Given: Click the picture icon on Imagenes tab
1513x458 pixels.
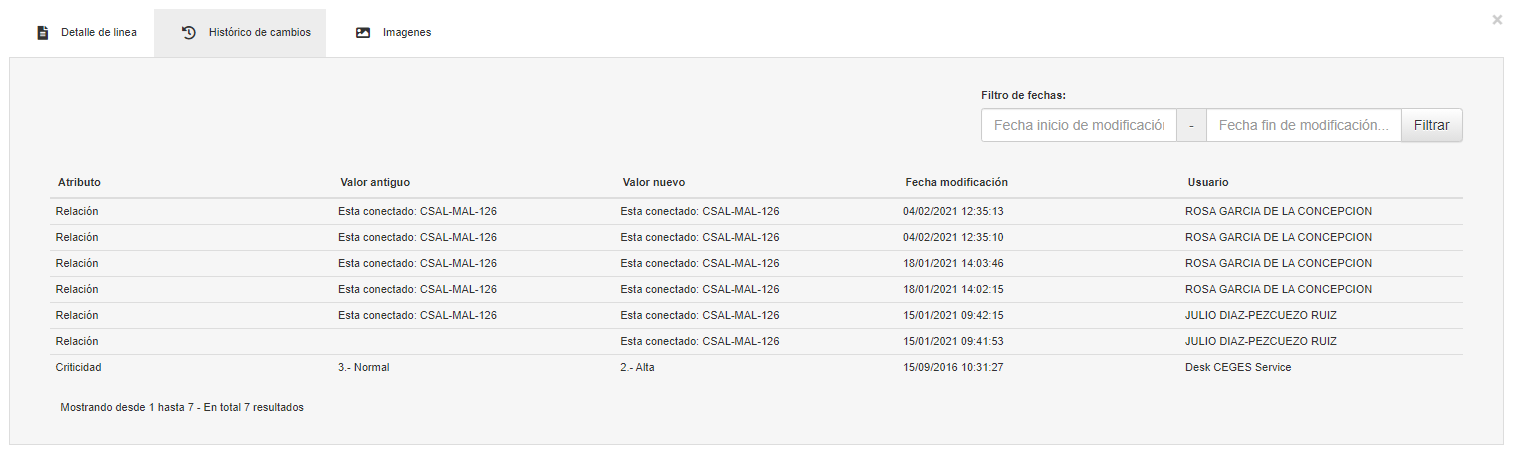Looking at the screenshot, I should 363,33.
